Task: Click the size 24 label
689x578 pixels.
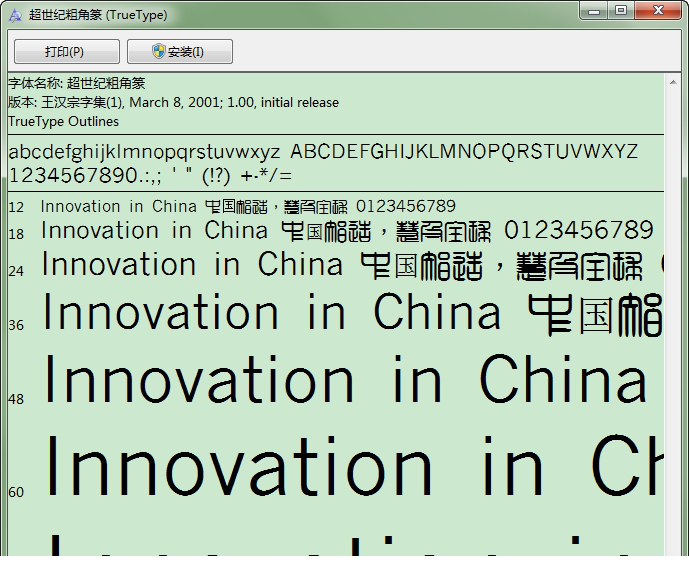Action: (16, 271)
